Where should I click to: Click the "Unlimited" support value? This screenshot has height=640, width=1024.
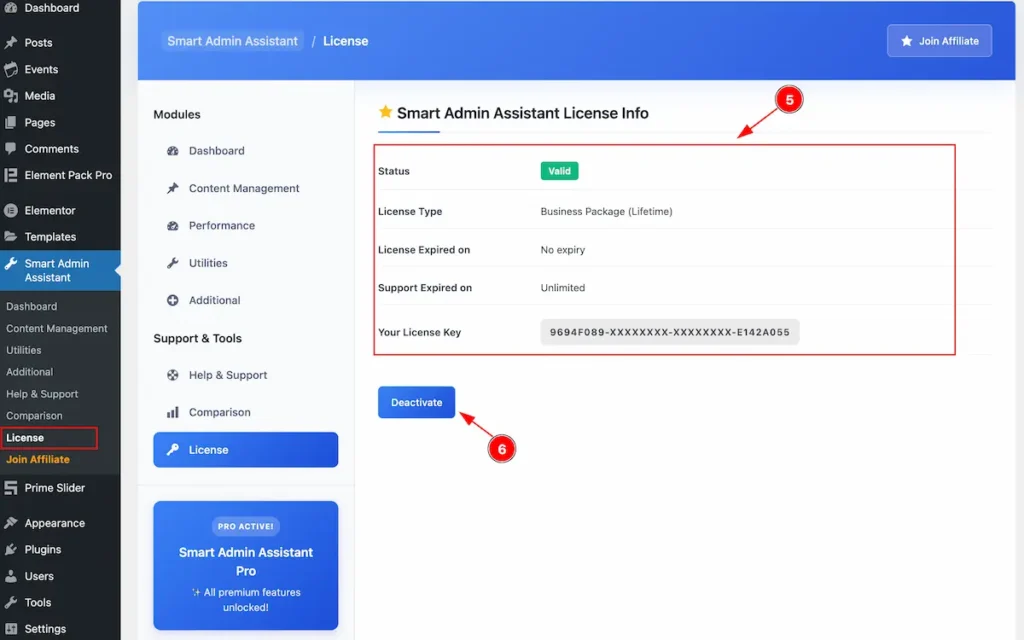pos(562,287)
